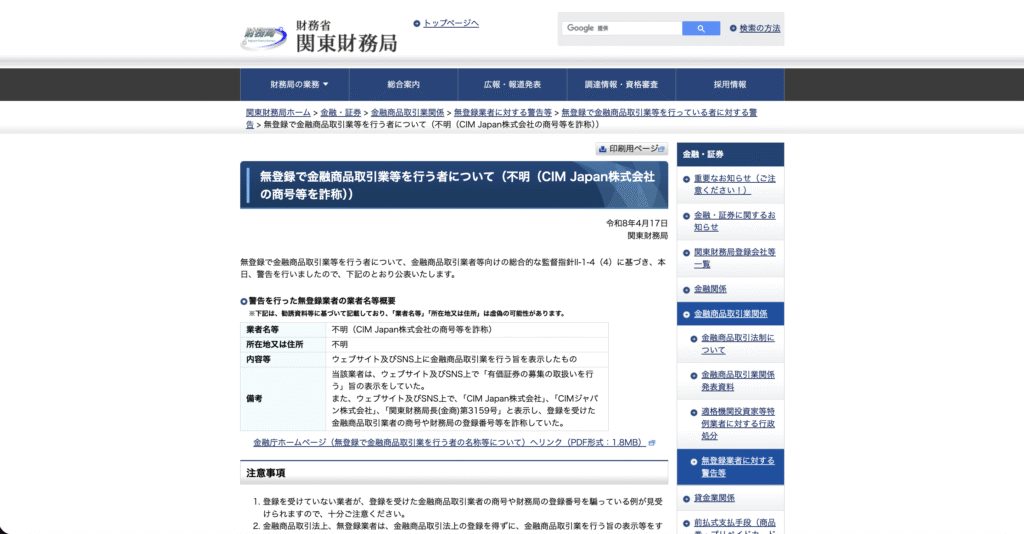This screenshot has width=1024, height=534.
Task: Open sidebar link 重要なお知らせ（ご注意ください！）
Action: point(735,184)
